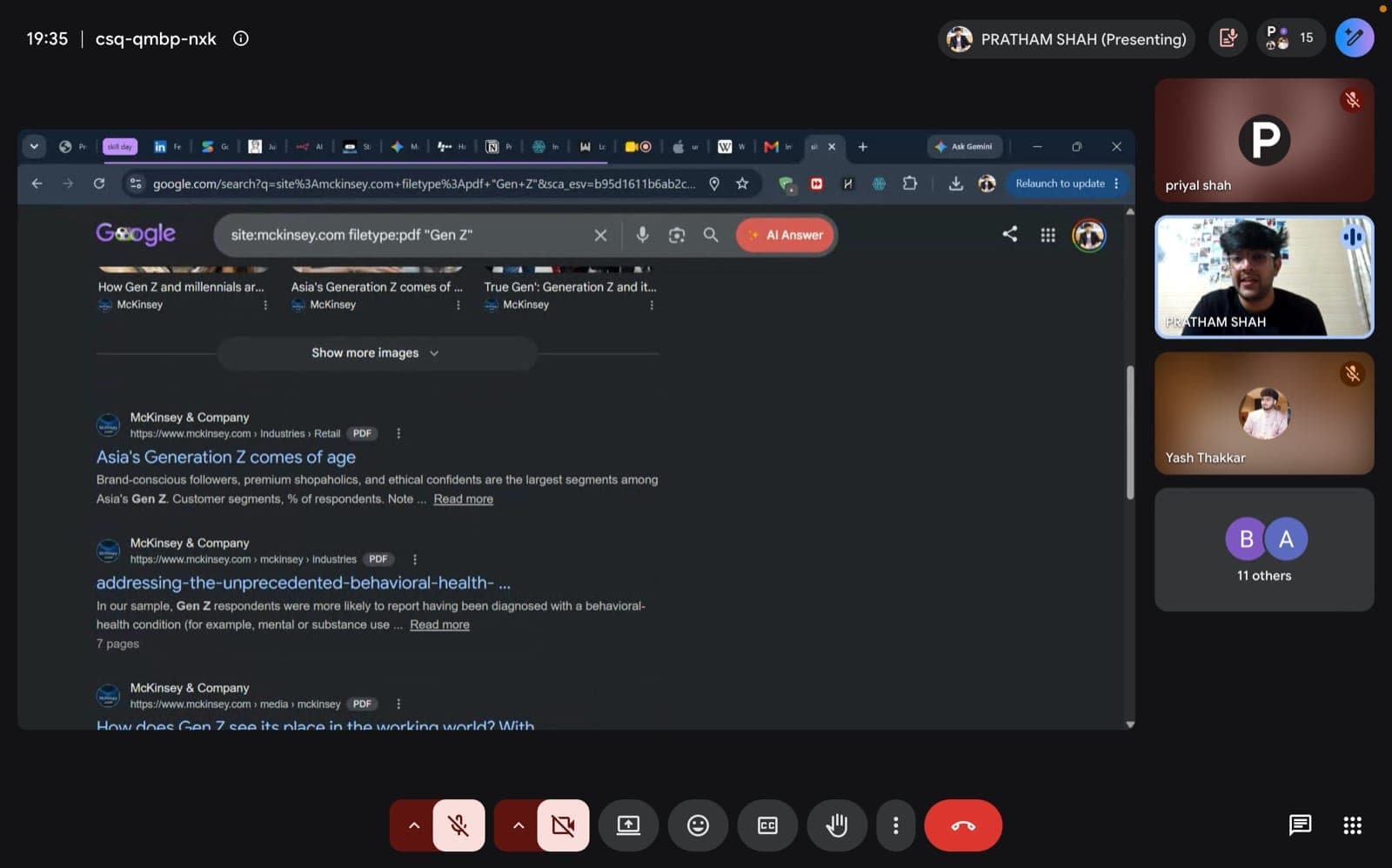Click browser forward arrow
The image size is (1392, 868).
click(68, 184)
